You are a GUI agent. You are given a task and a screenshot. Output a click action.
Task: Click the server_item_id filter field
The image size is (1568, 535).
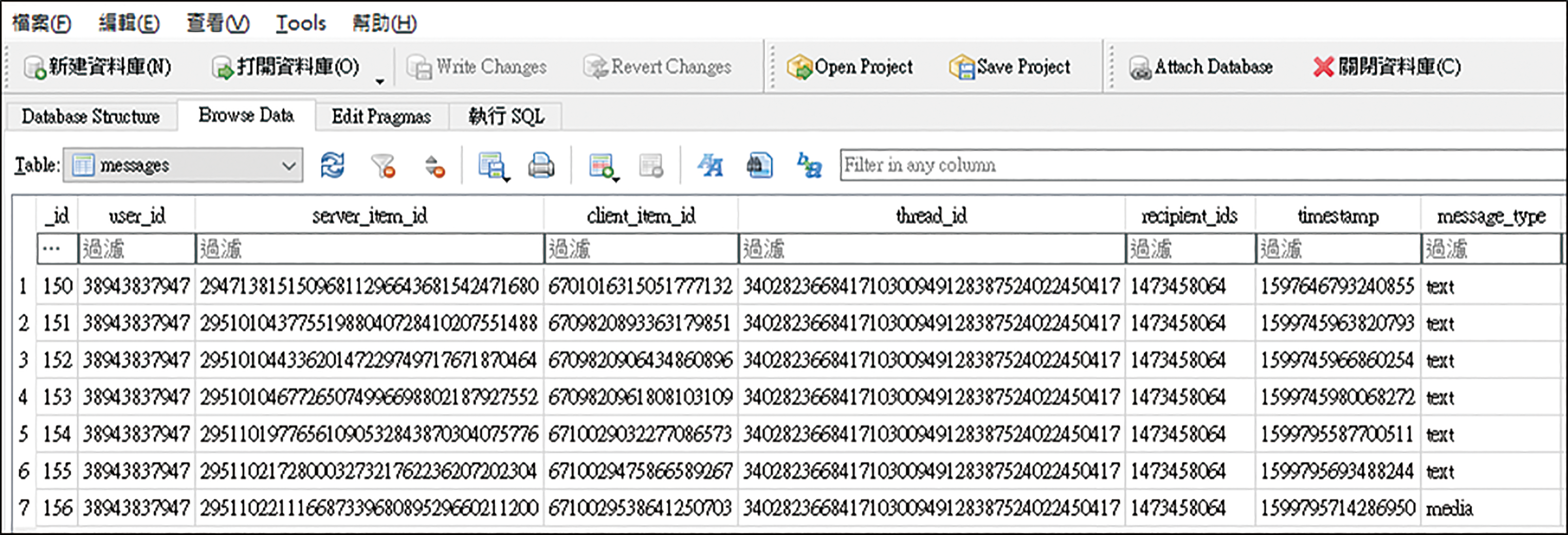pos(370,248)
